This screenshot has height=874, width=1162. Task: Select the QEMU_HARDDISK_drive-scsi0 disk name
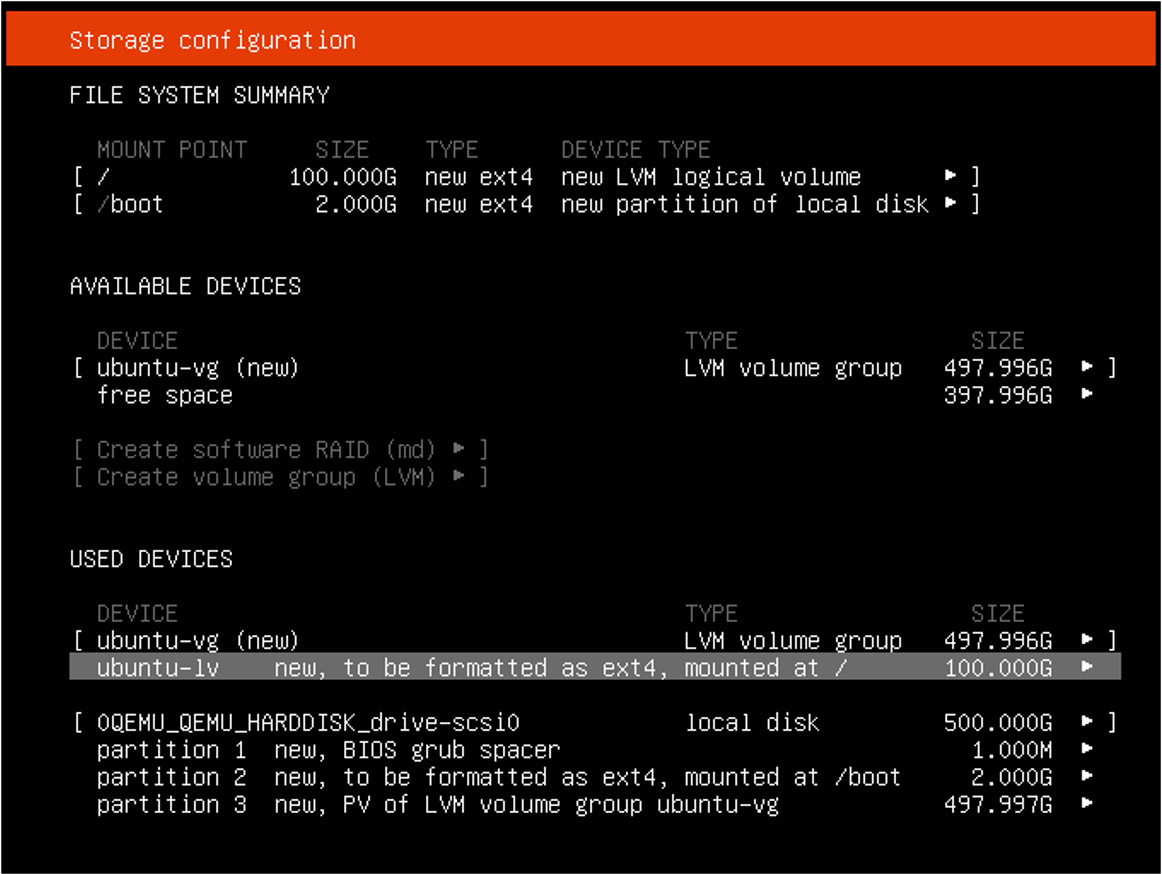(x=308, y=722)
